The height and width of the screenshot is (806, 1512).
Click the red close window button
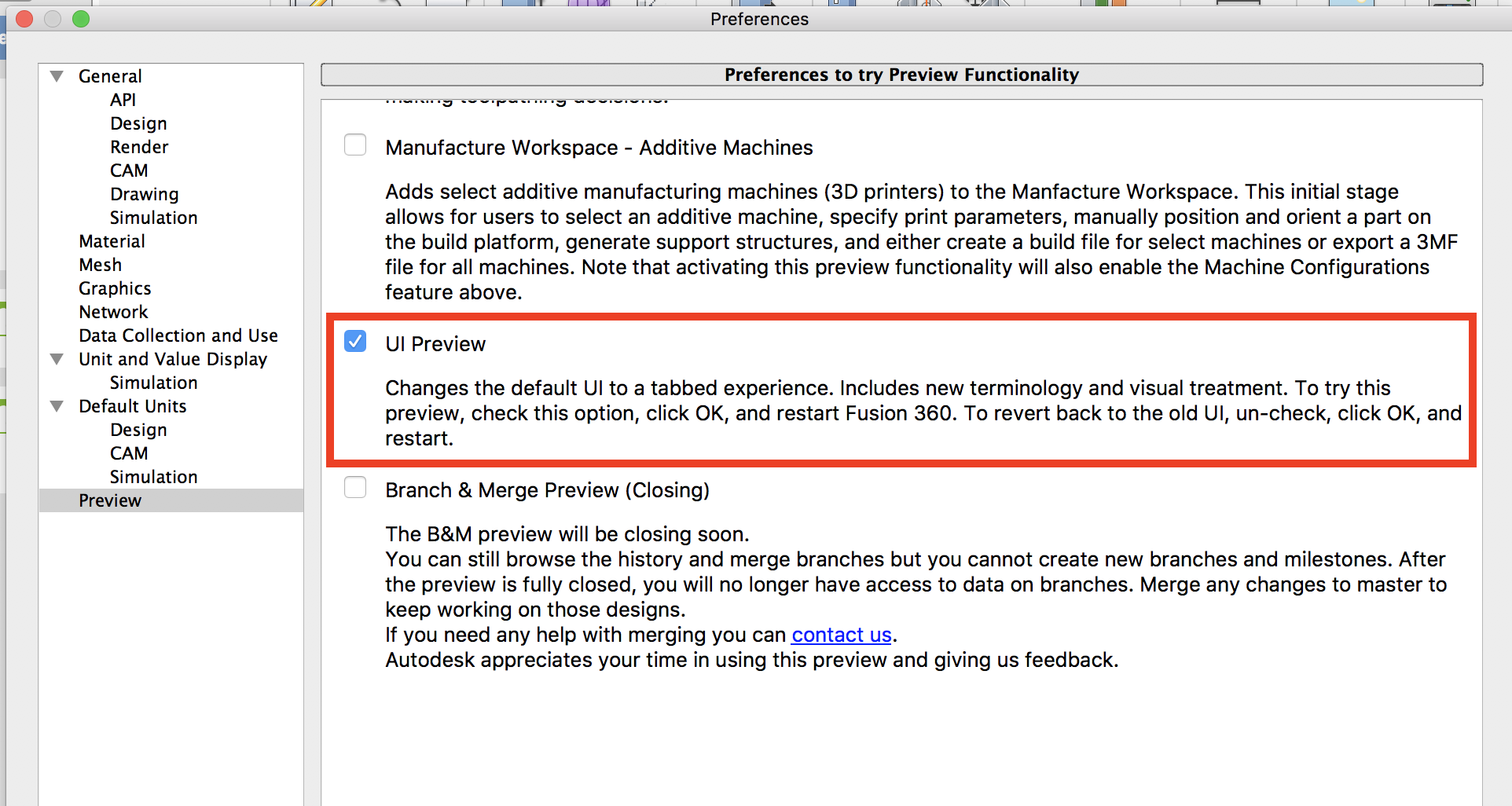[24, 19]
